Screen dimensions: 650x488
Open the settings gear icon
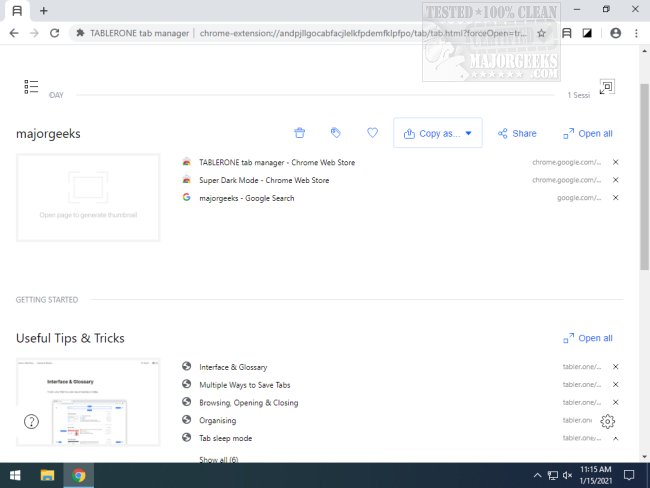(608, 421)
